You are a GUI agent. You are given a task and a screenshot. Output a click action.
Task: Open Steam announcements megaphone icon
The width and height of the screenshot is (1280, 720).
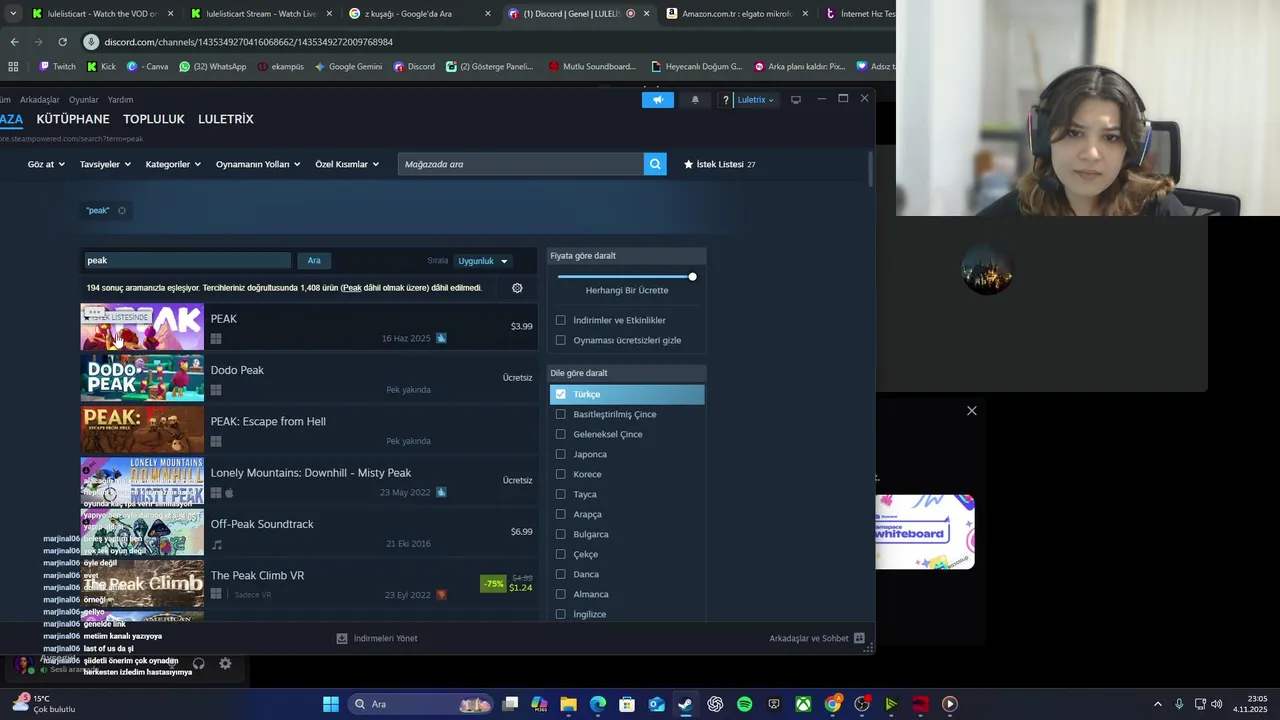click(658, 100)
